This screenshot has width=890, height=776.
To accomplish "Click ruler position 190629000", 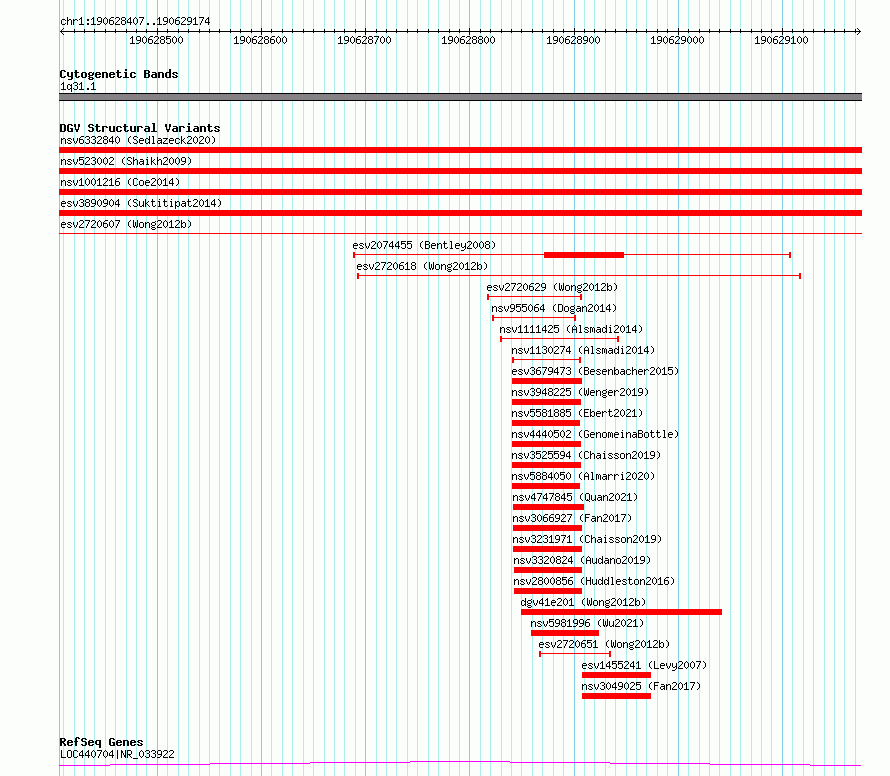I will click(x=677, y=40).
